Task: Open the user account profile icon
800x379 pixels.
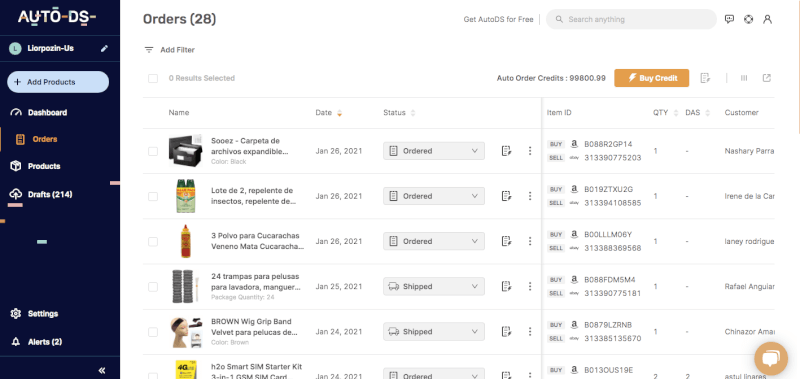Action: click(767, 19)
